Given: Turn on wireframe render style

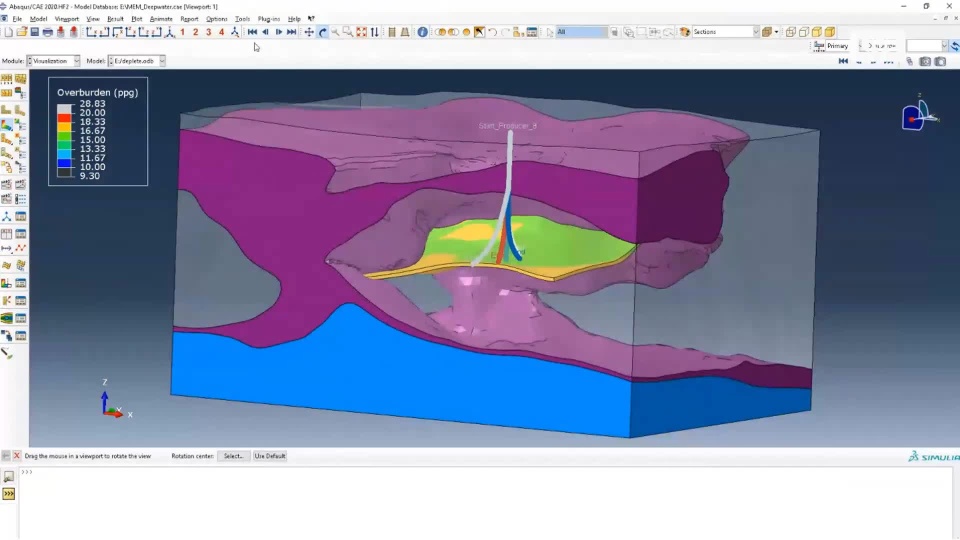Looking at the screenshot, I should [x=790, y=32].
